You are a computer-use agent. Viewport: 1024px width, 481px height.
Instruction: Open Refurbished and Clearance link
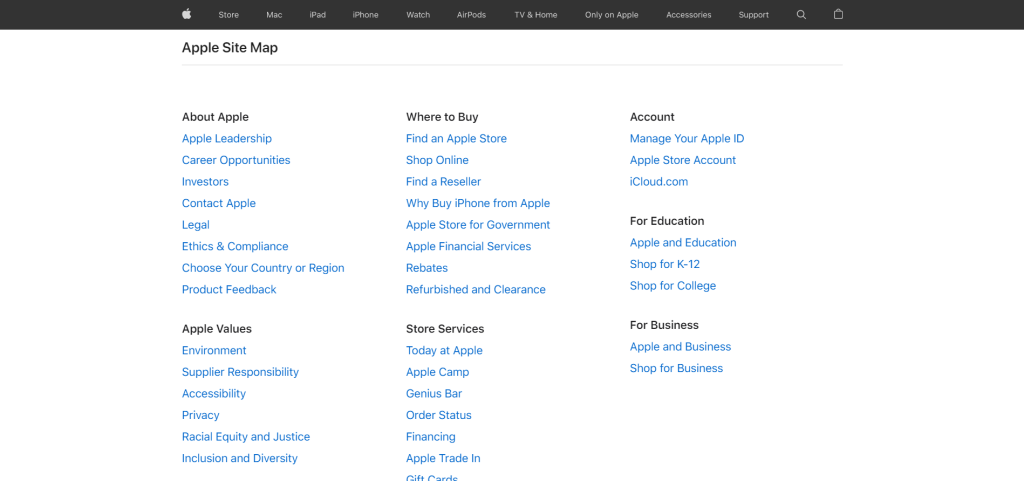pos(475,289)
